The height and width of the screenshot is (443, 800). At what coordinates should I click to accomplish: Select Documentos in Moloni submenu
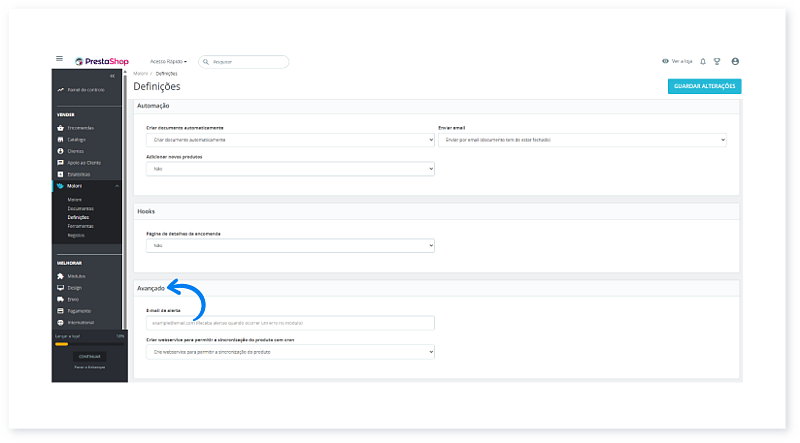(x=81, y=208)
